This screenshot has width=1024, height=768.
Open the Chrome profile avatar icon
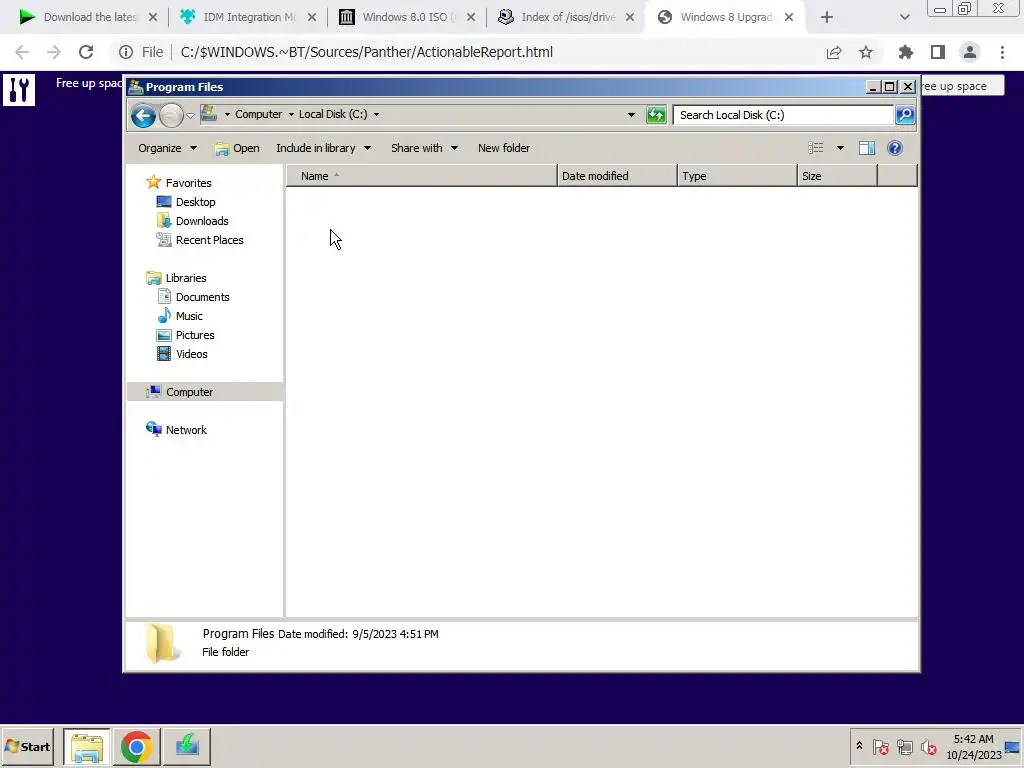click(x=970, y=52)
